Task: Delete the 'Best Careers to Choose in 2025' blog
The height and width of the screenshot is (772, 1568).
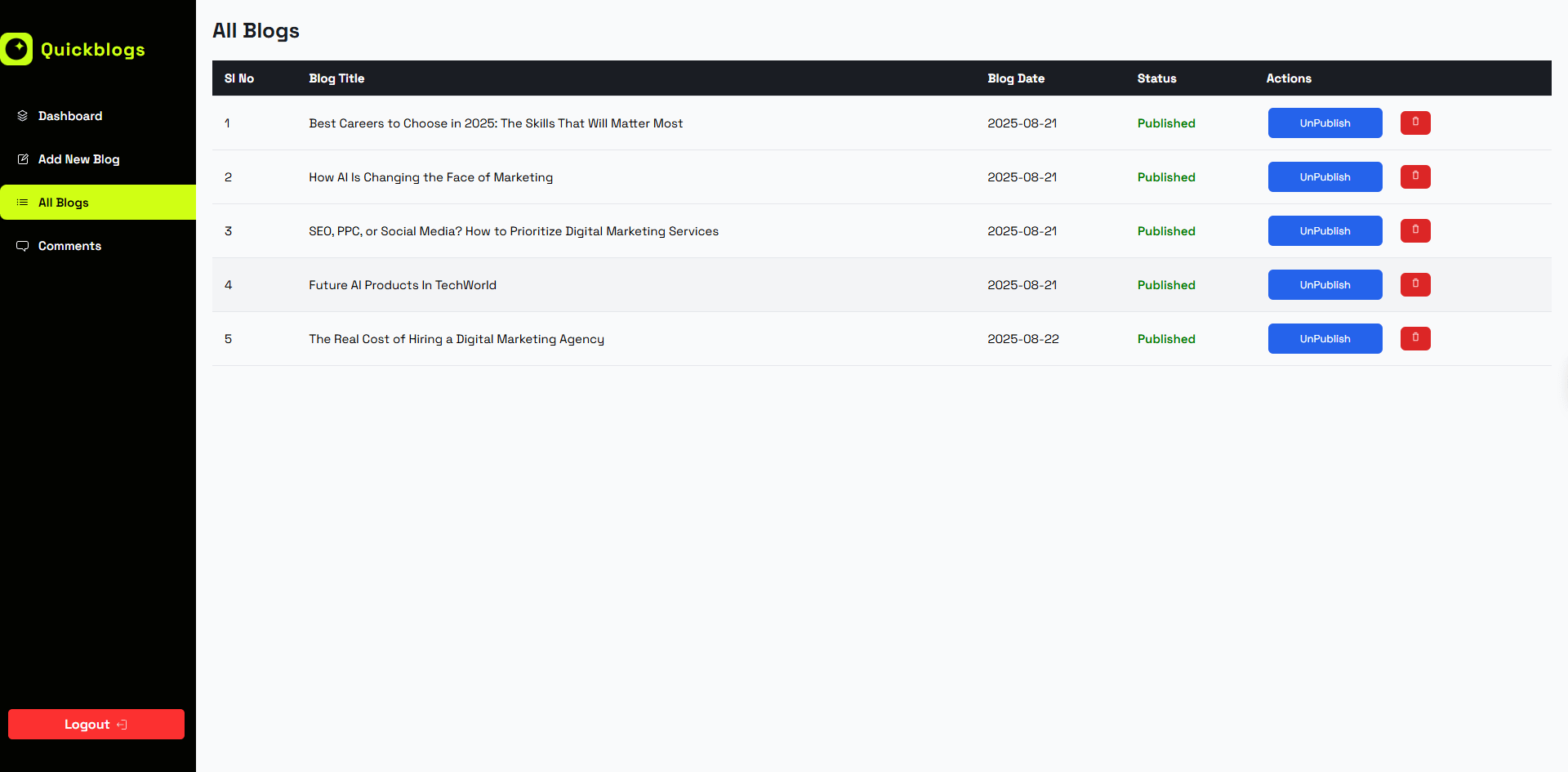Action: coord(1415,123)
